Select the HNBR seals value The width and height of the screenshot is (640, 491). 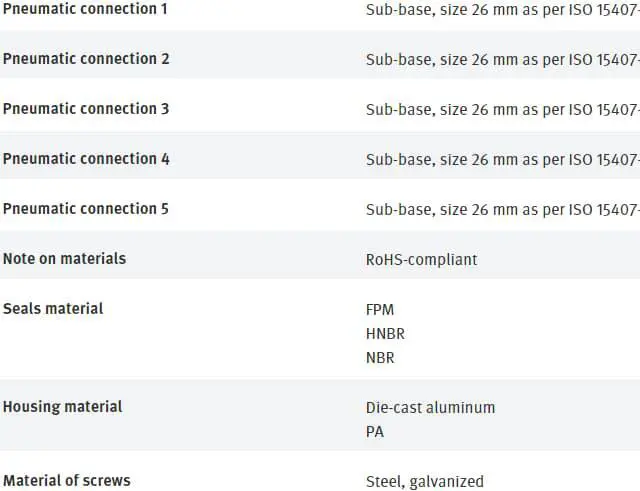click(385, 334)
